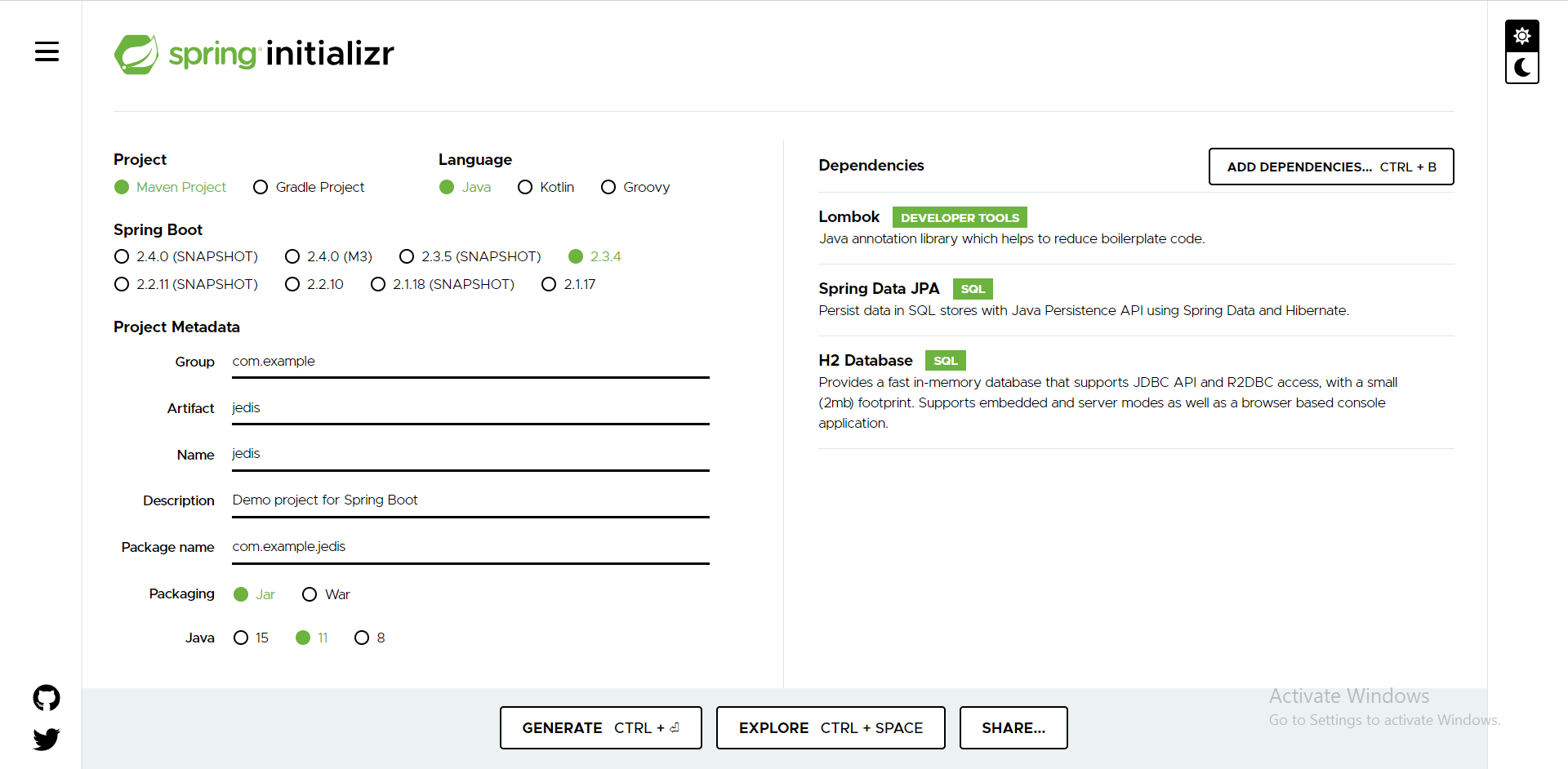The image size is (1568, 769).
Task: Click the Spring Initializr logo
Action: pos(254,54)
